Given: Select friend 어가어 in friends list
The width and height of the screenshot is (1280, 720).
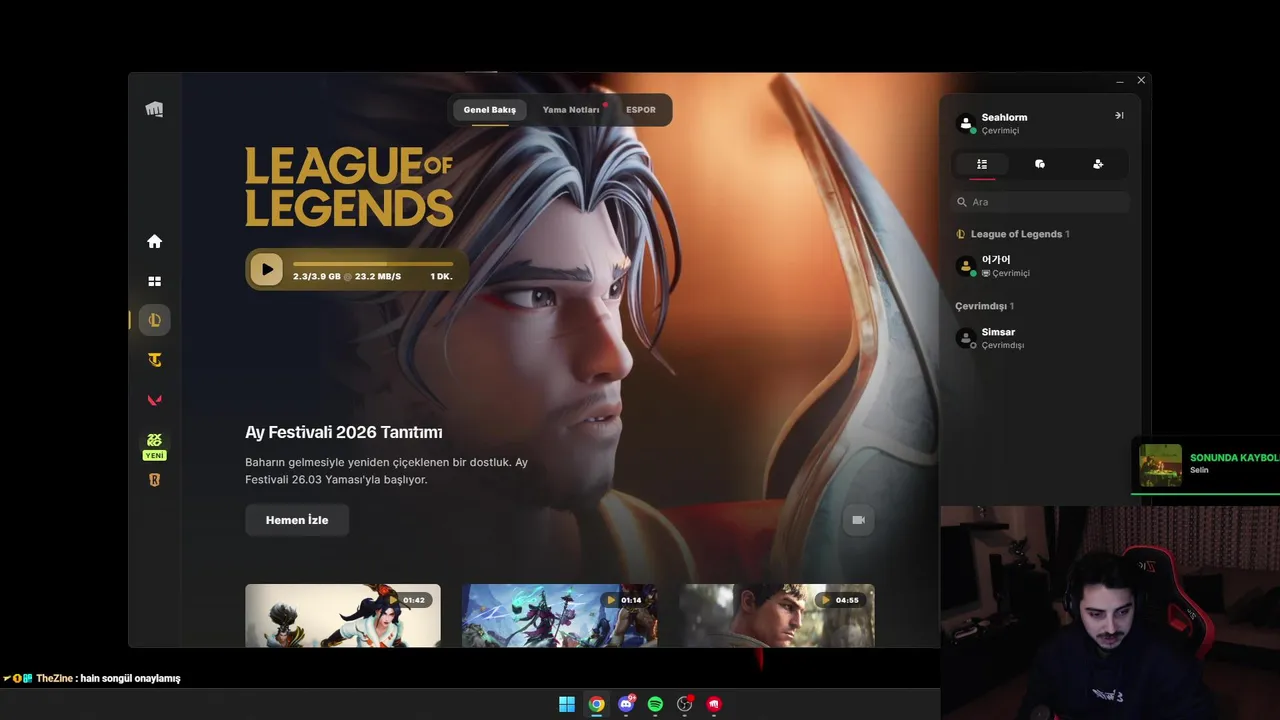Looking at the screenshot, I should click(1040, 266).
